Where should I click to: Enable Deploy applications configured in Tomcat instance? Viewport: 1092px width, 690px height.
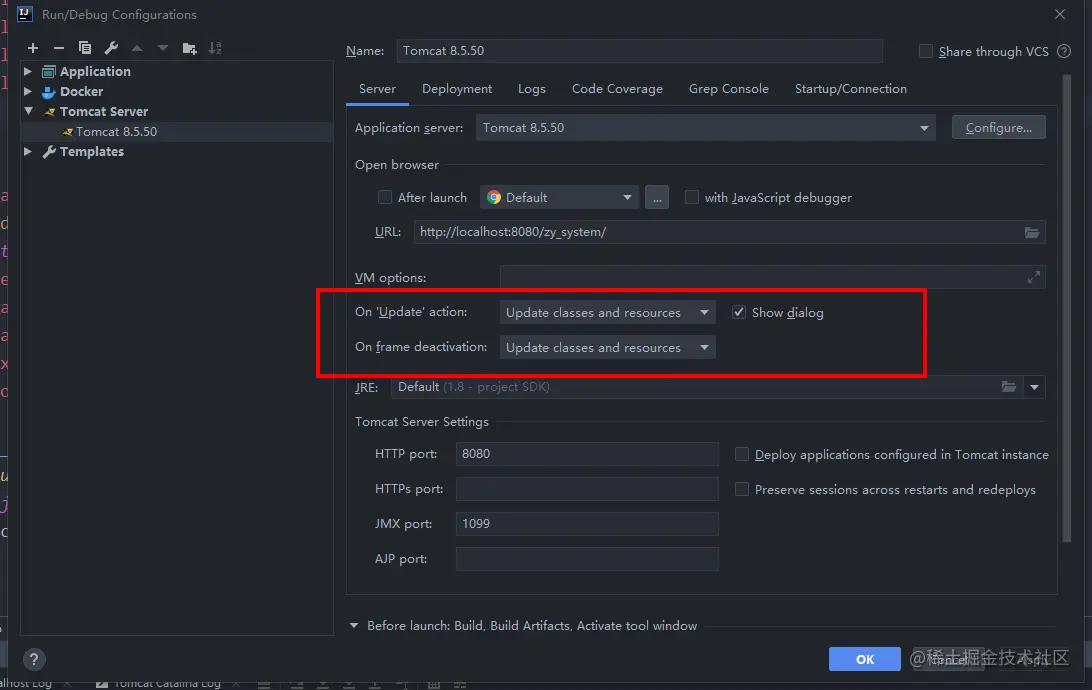(742, 455)
